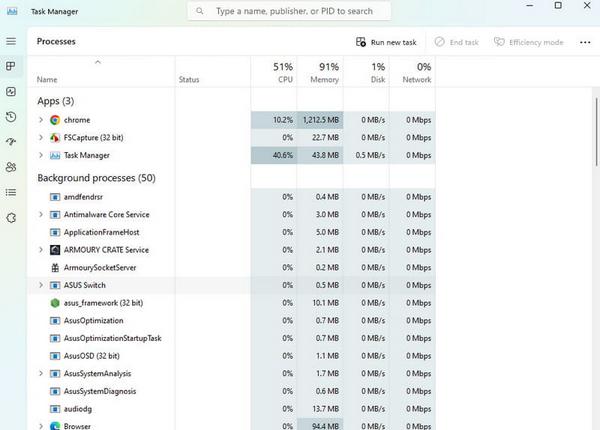Screen dimensions: 600x430
Task: Open Startup apps page in sidebar
Action: point(11,142)
